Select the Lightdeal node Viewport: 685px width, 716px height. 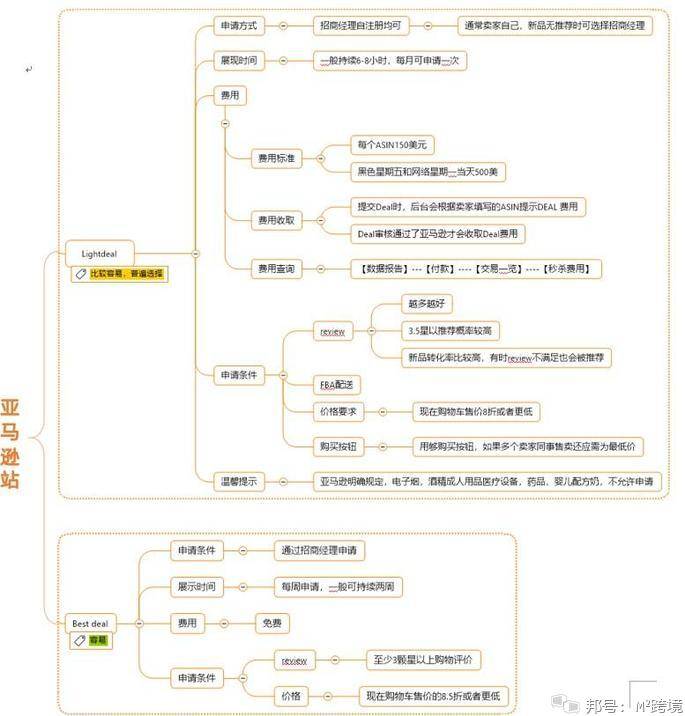(x=100, y=253)
